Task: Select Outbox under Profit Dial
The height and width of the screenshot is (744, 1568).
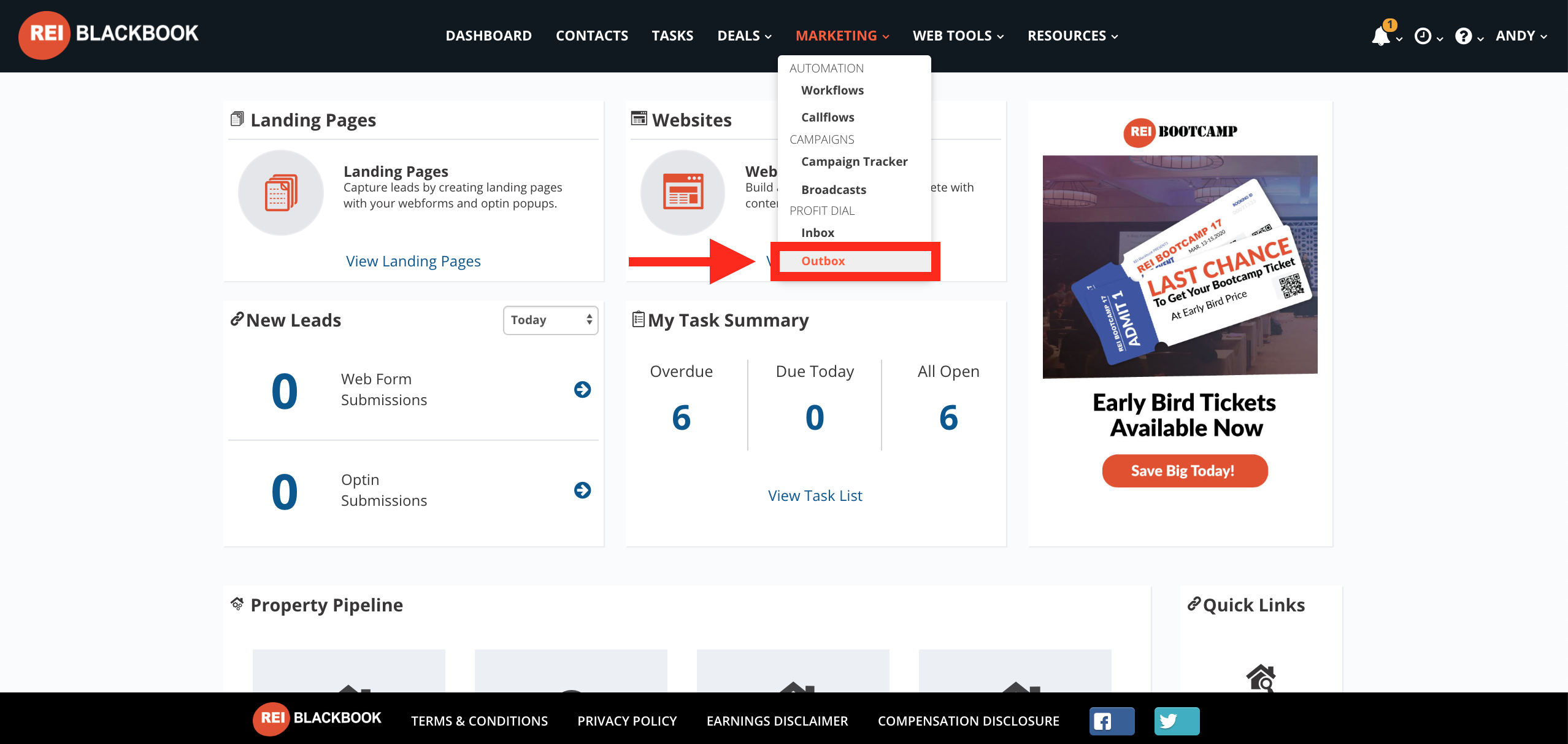Action: 854,261
